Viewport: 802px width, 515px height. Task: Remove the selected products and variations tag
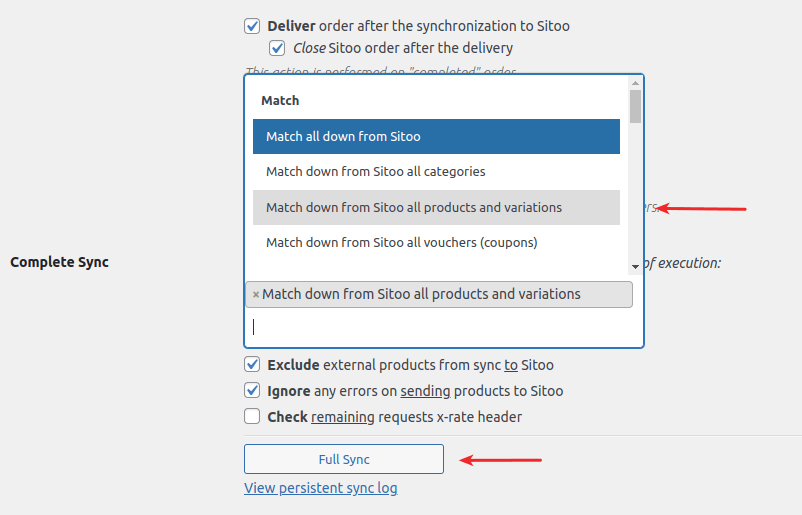click(x=255, y=295)
